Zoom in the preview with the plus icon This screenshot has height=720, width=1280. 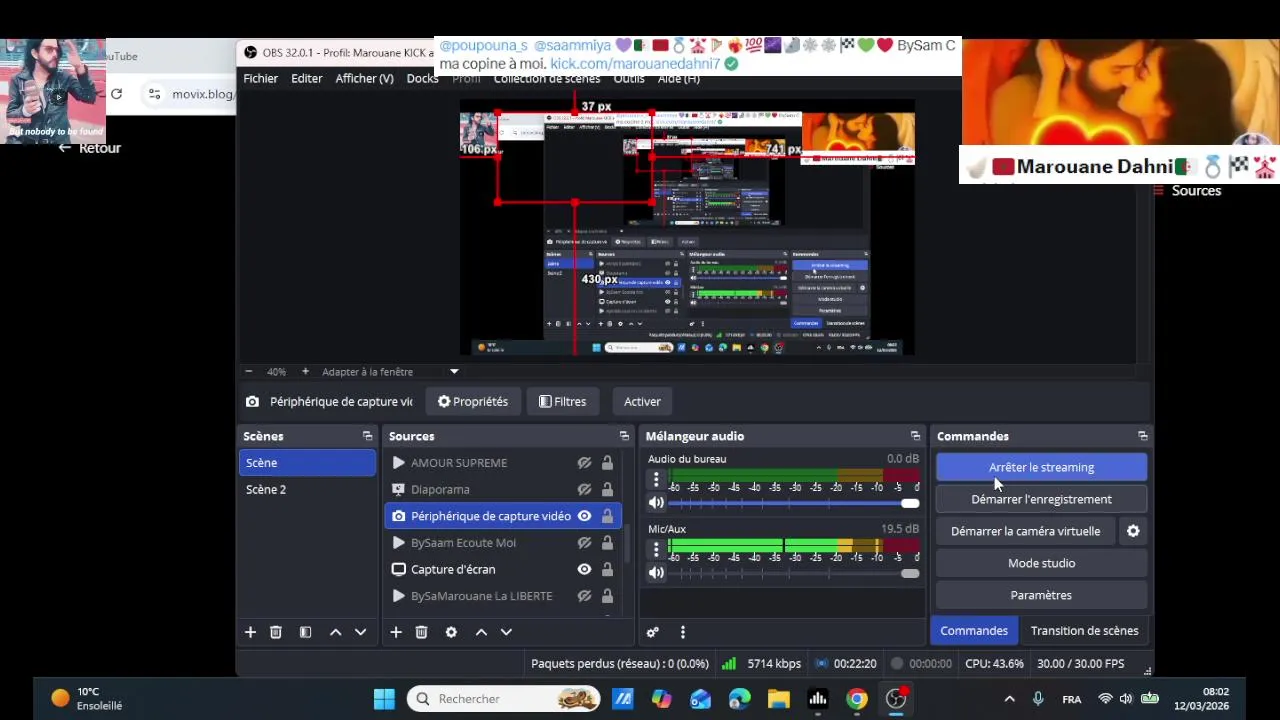[305, 372]
